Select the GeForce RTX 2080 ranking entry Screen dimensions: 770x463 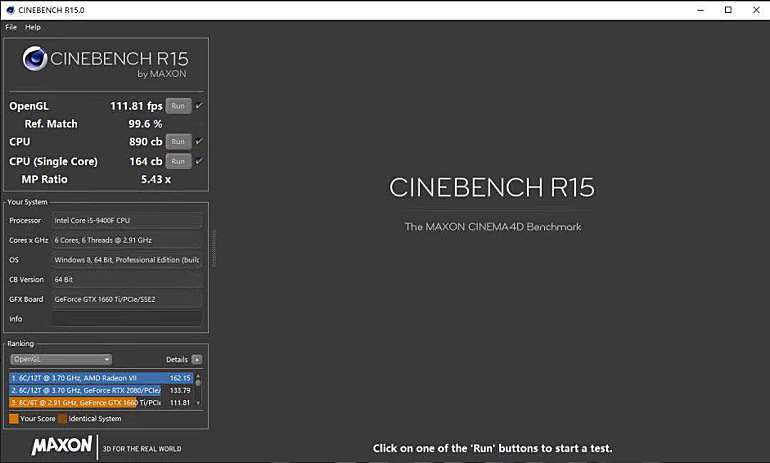click(x=100, y=390)
